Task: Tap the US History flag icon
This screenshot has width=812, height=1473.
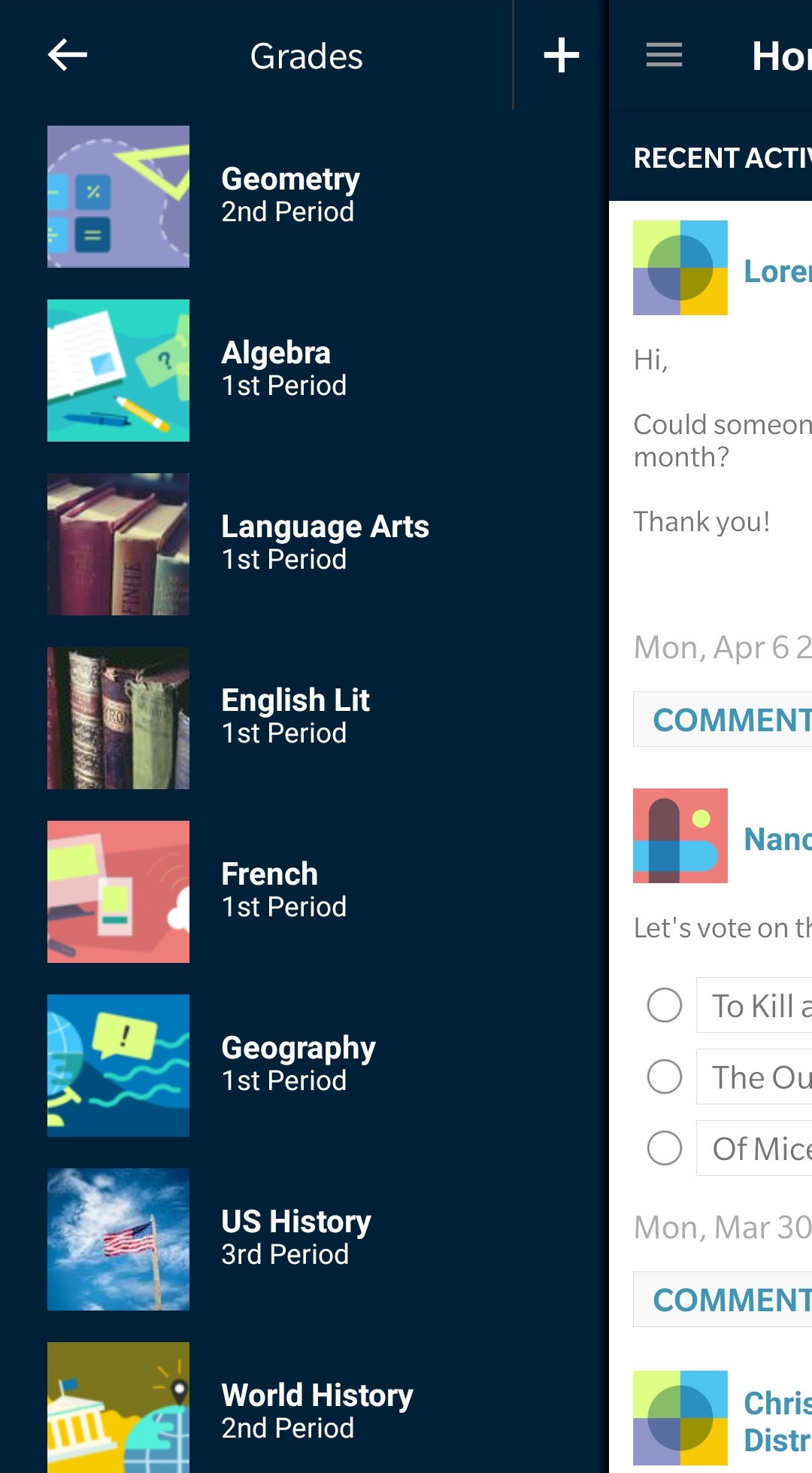Action: [118, 1239]
